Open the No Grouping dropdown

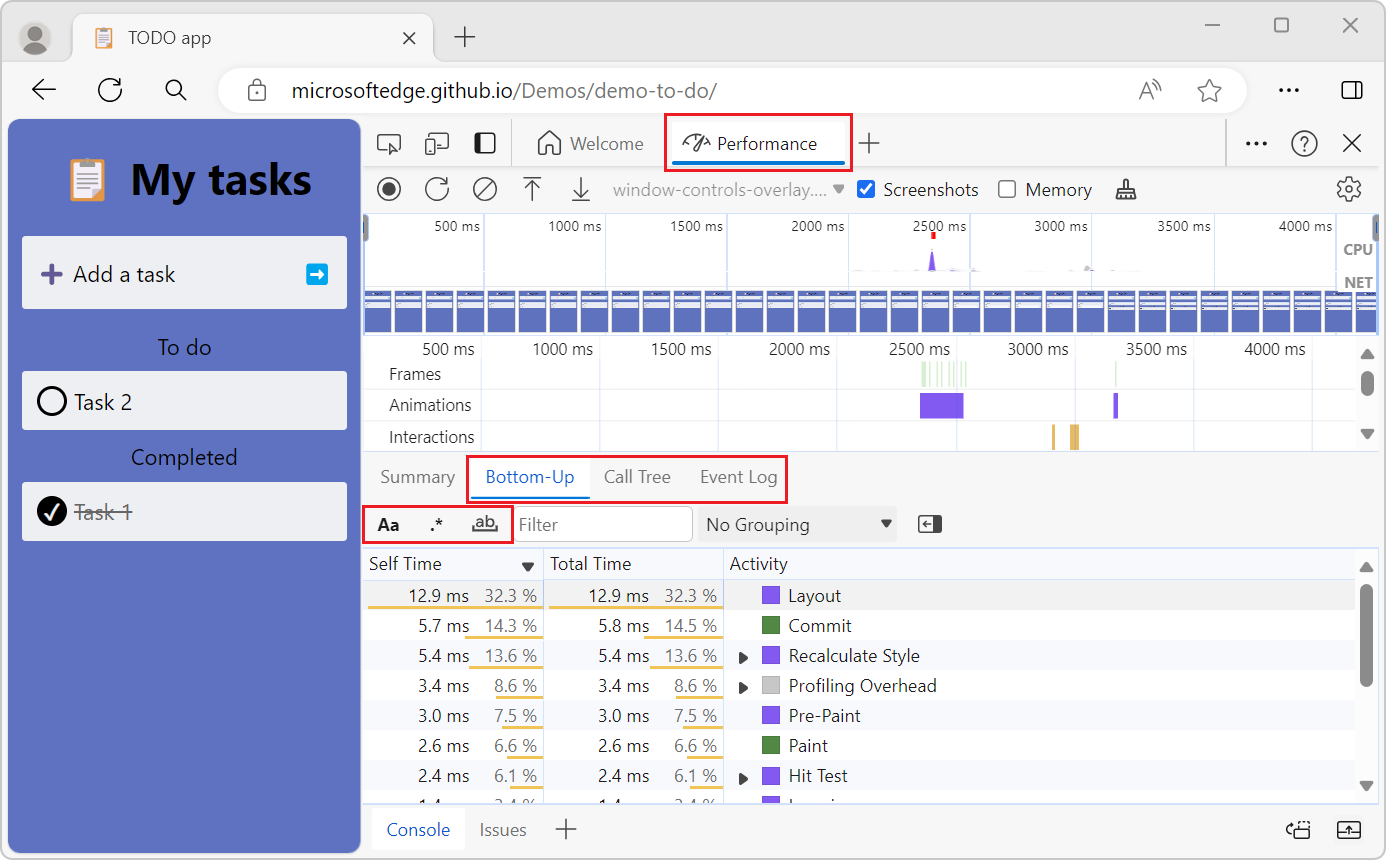coord(797,524)
